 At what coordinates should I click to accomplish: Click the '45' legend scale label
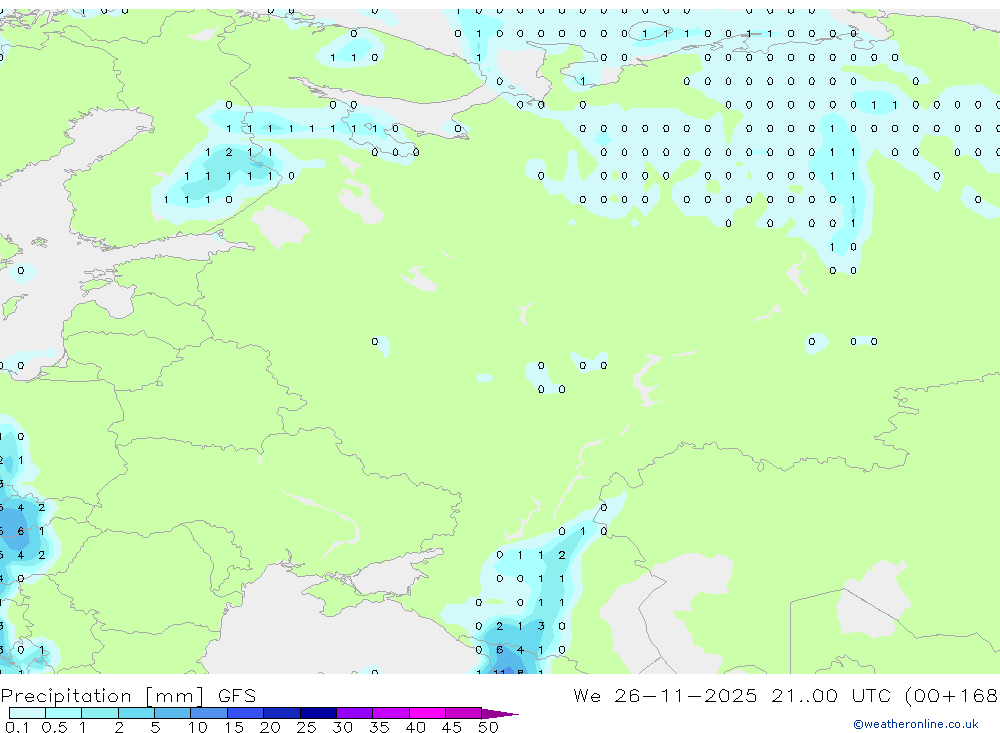(x=452, y=727)
